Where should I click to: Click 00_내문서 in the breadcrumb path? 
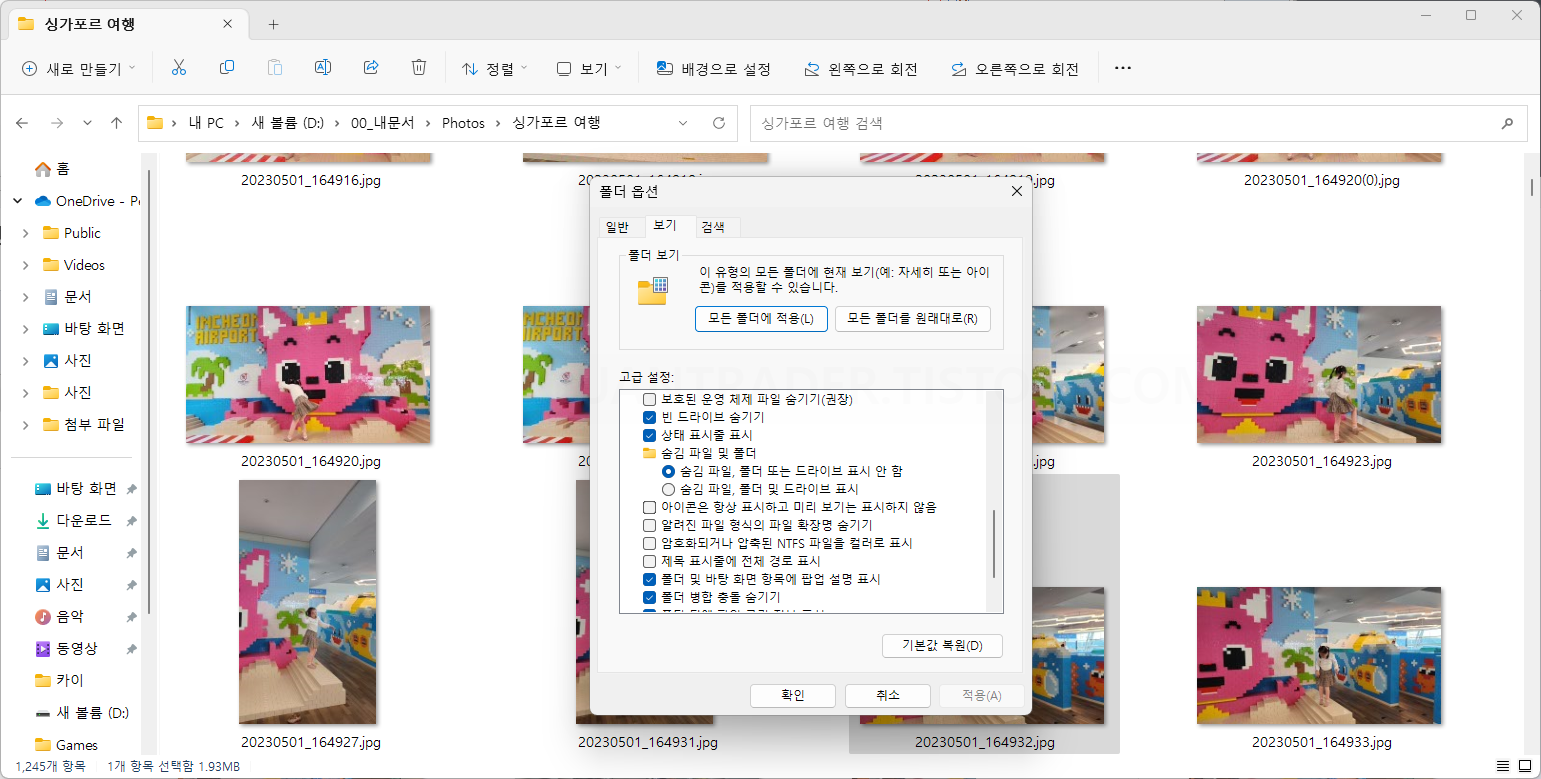[x=381, y=123]
